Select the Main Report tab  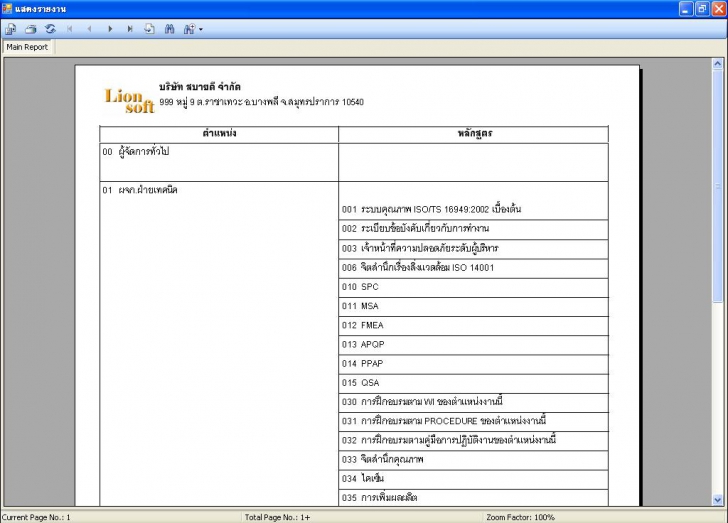pyautogui.click(x=27, y=47)
